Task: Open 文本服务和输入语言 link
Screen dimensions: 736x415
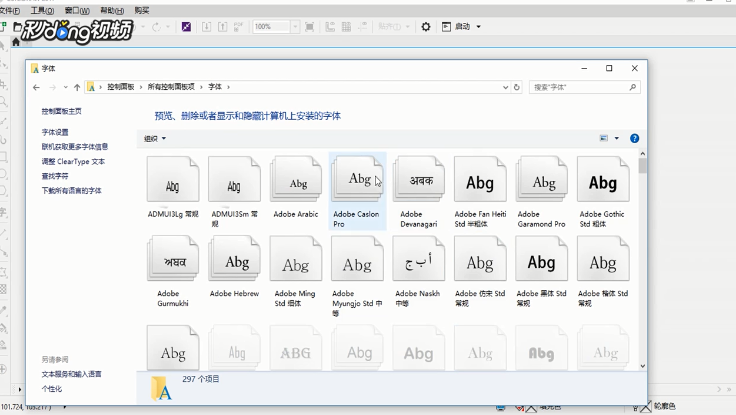Action: [71, 374]
